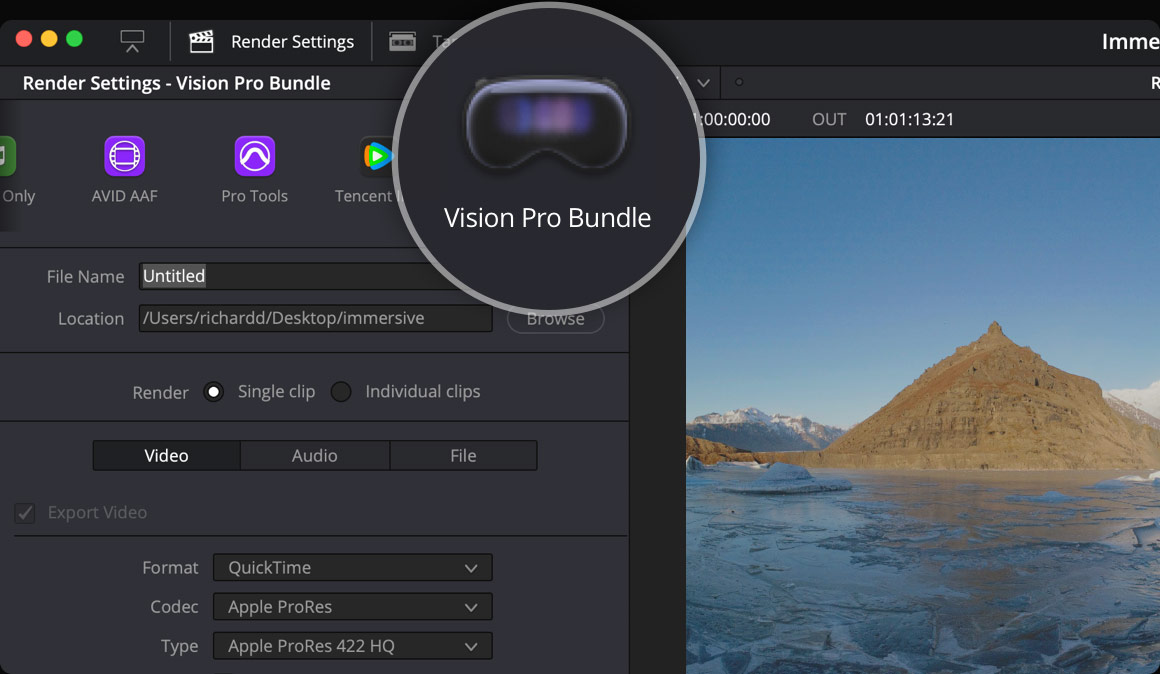The image size is (1160, 674).
Task: Expand the Codec dropdown showing Apple ProRes
Action: tap(352, 607)
